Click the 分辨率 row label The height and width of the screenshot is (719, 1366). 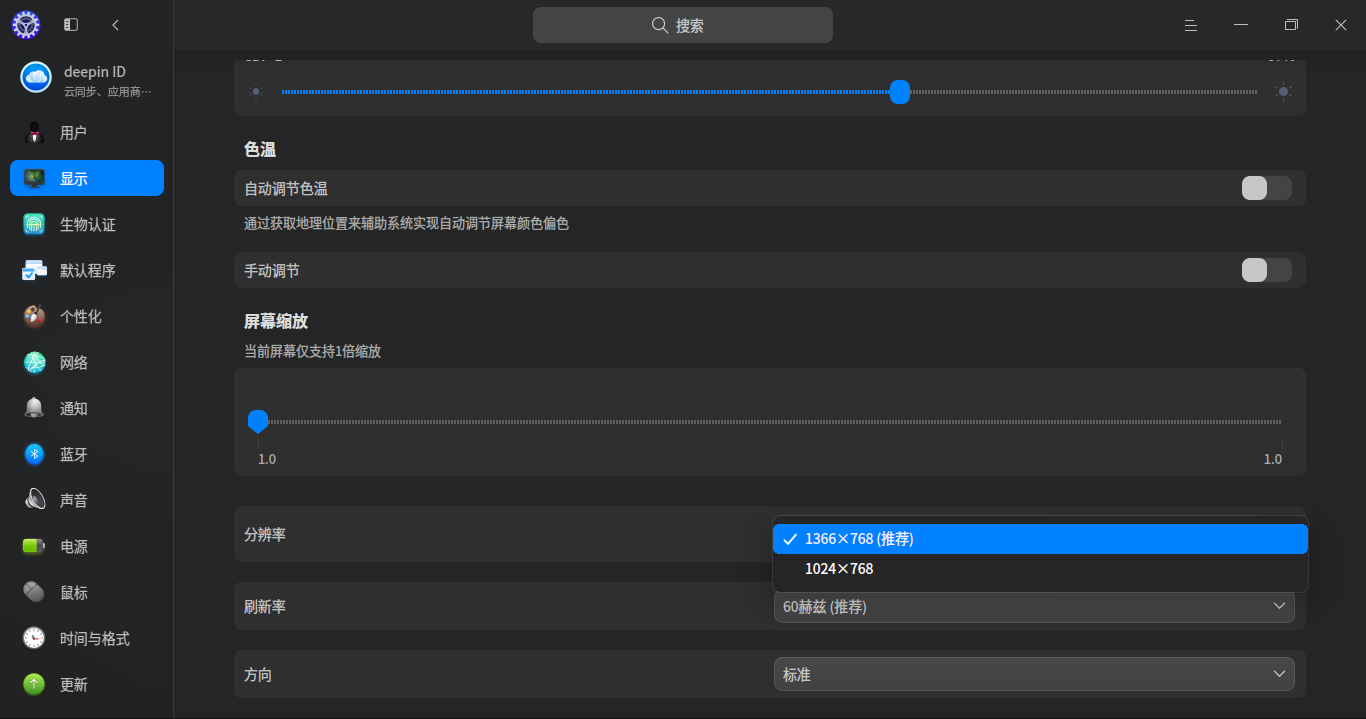[265, 535]
